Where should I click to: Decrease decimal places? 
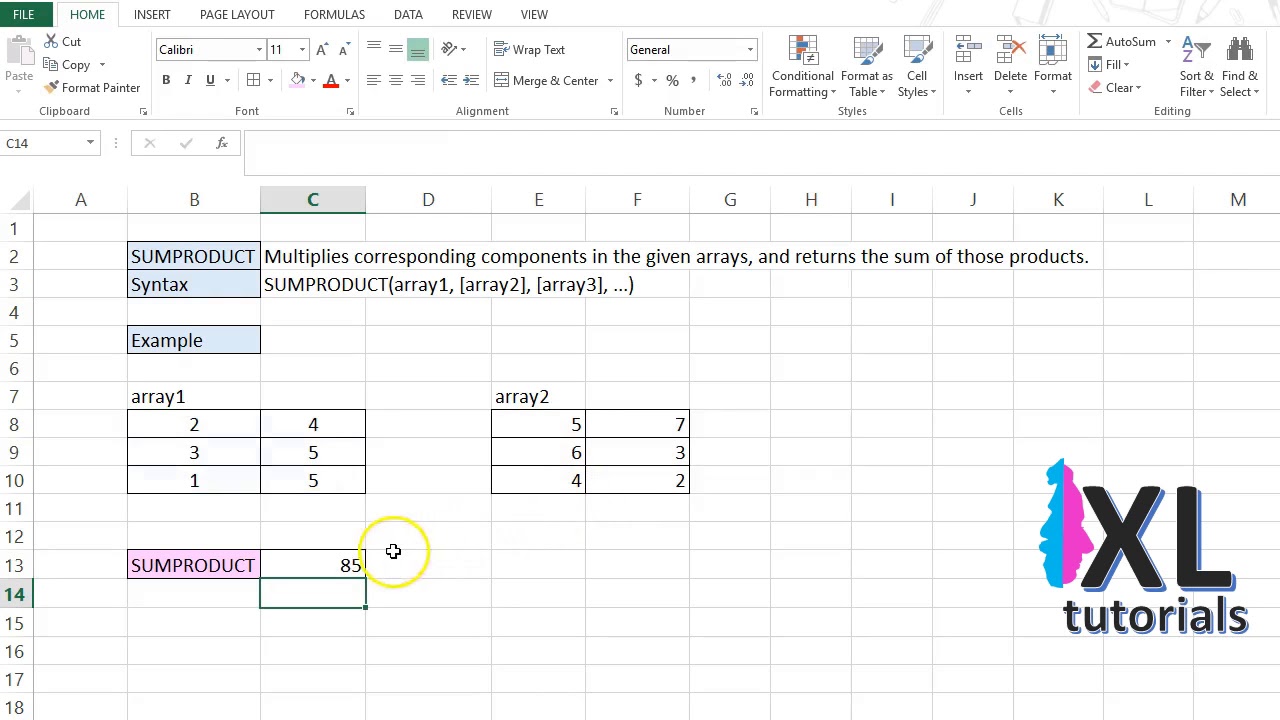(x=748, y=80)
